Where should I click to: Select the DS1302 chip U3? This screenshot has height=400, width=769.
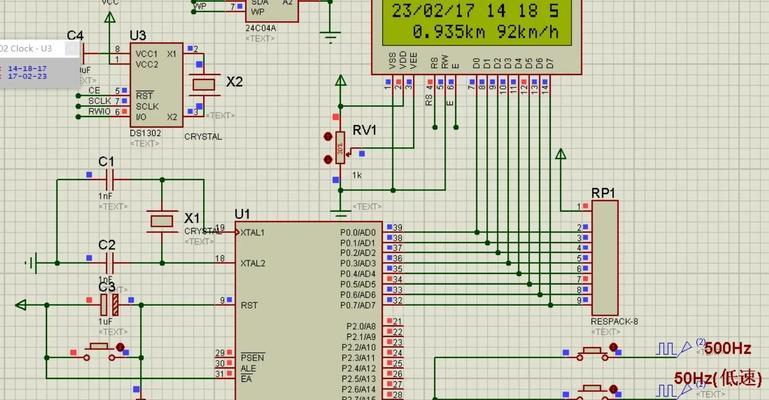point(156,85)
